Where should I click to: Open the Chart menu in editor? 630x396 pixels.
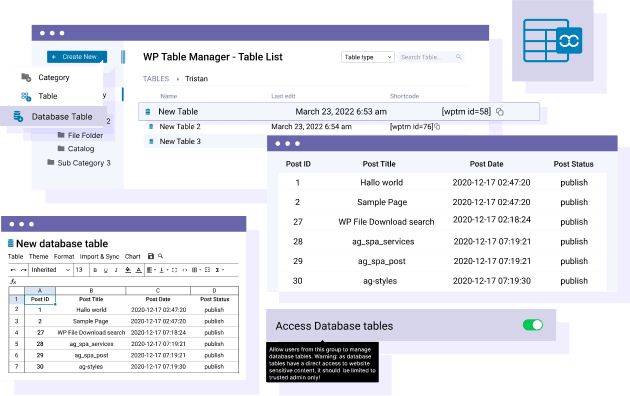pyautogui.click(x=133, y=256)
